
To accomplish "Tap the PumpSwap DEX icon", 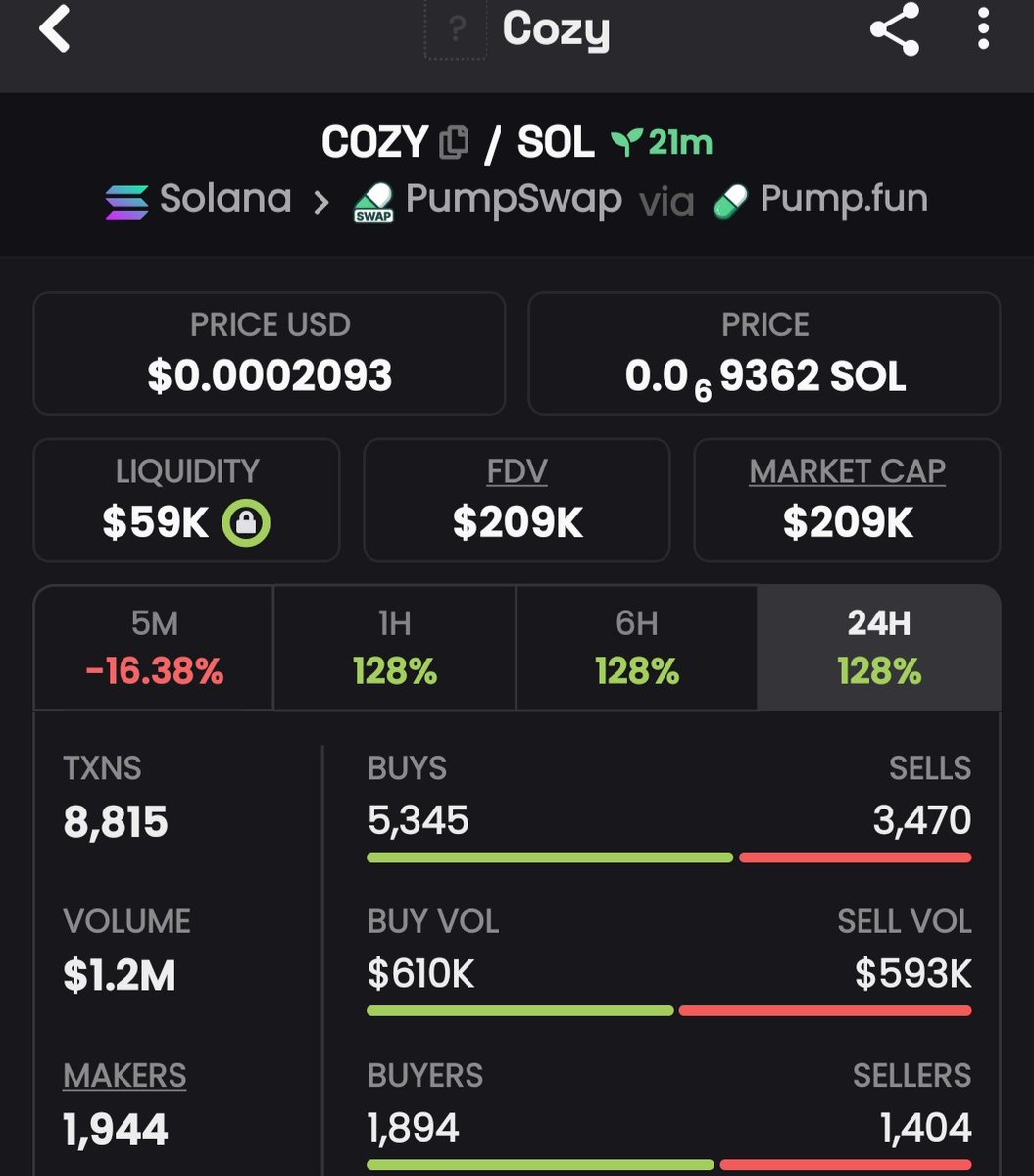I will pos(373,202).
